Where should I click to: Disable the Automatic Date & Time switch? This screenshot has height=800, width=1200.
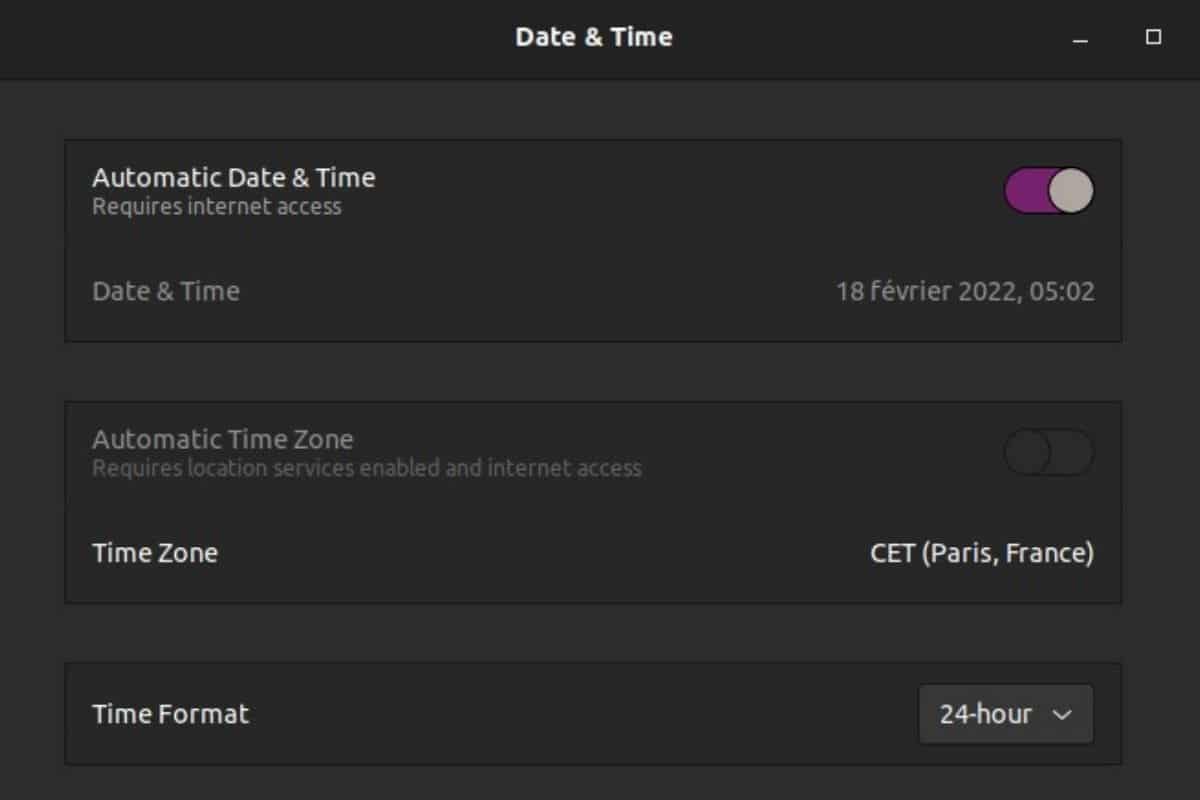click(x=1048, y=190)
